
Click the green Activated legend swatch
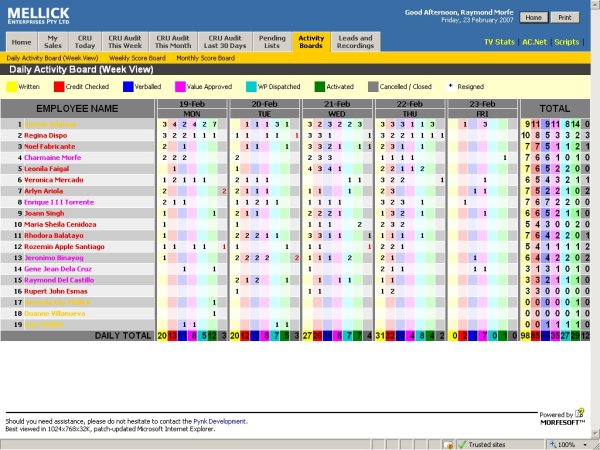coord(320,87)
